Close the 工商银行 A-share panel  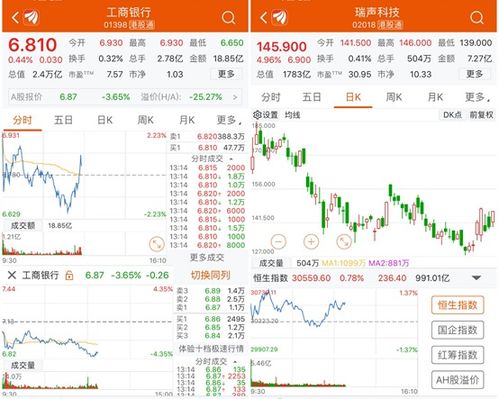coord(12,275)
